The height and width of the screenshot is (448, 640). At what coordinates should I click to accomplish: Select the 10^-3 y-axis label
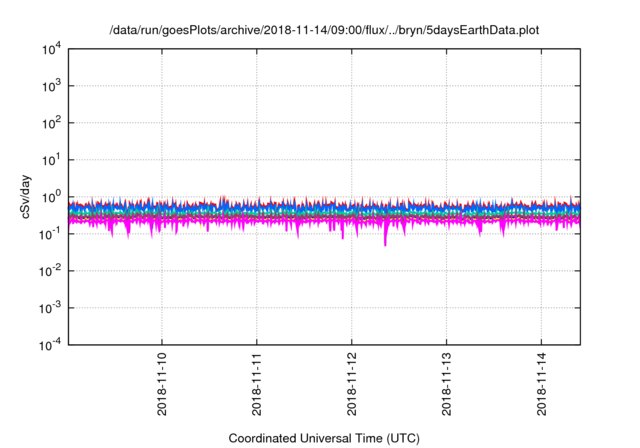click(x=50, y=309)
